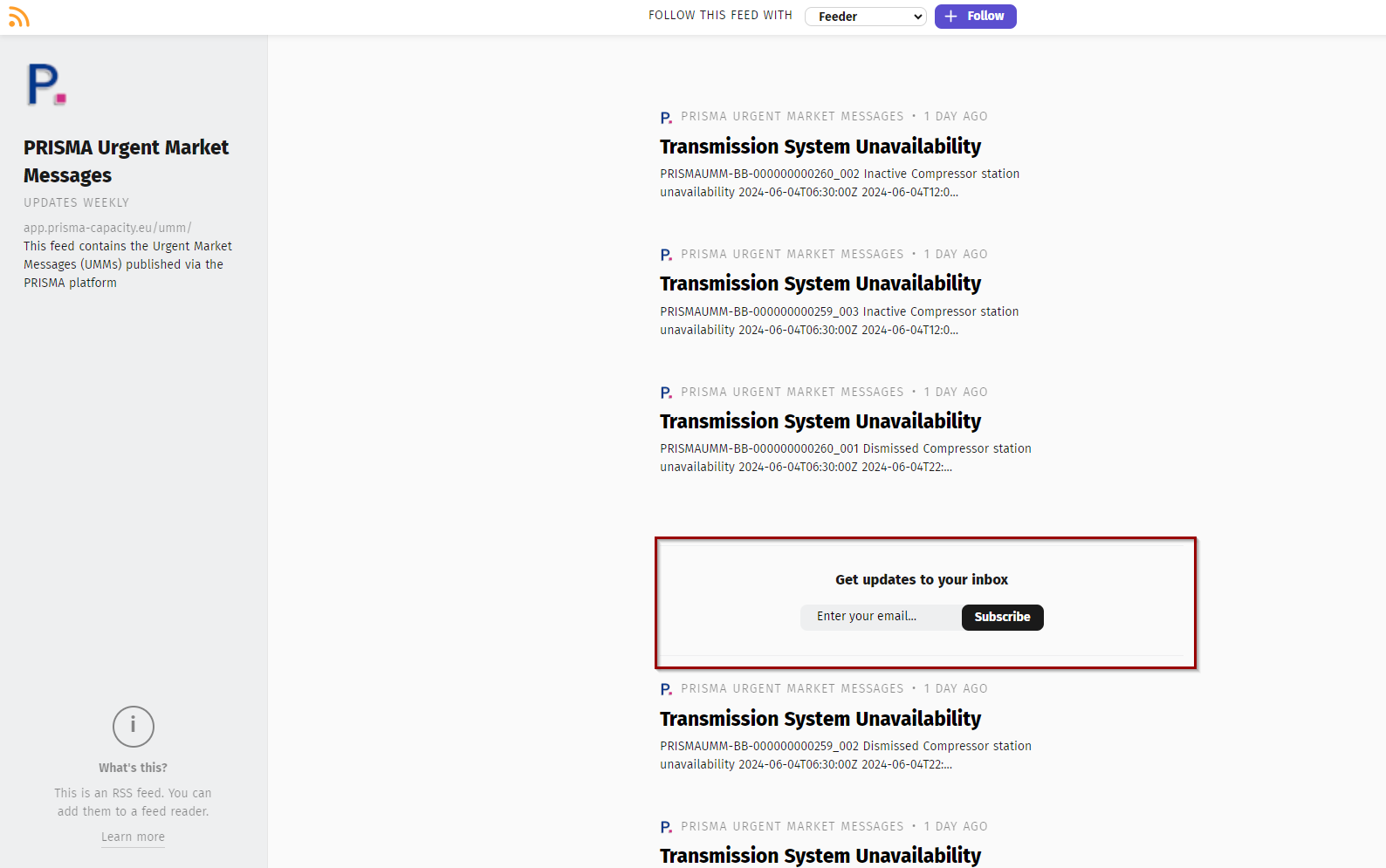Viewport: 1386px width, 868px height.
Task: Open the last Transmission System Unavailability headline
Action: [820, 855]
